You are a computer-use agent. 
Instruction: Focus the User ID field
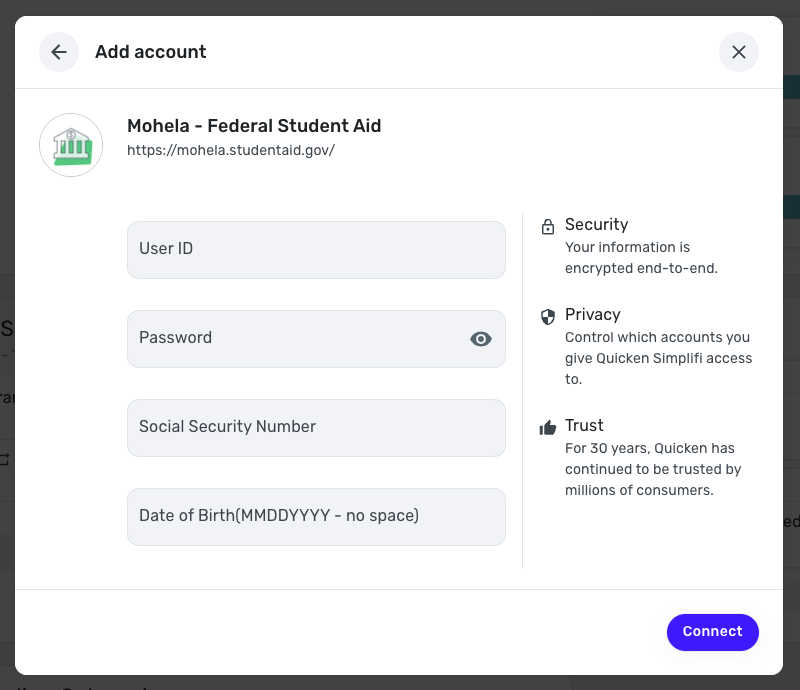(316, 250)
